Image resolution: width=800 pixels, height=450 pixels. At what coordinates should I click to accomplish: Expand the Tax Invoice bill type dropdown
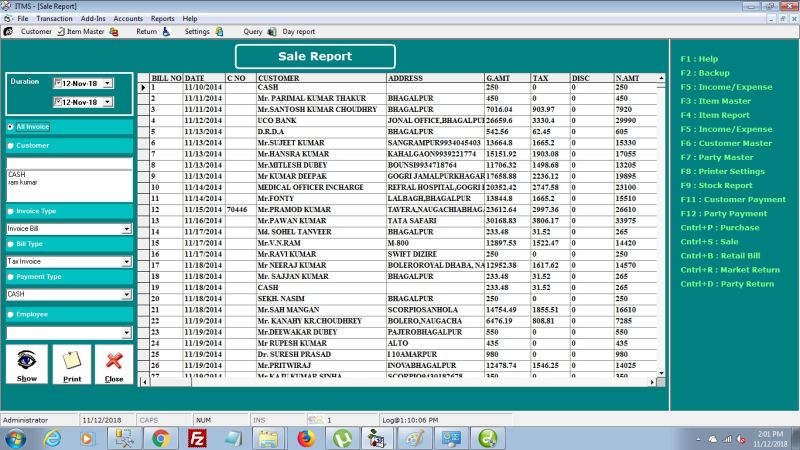127,261
